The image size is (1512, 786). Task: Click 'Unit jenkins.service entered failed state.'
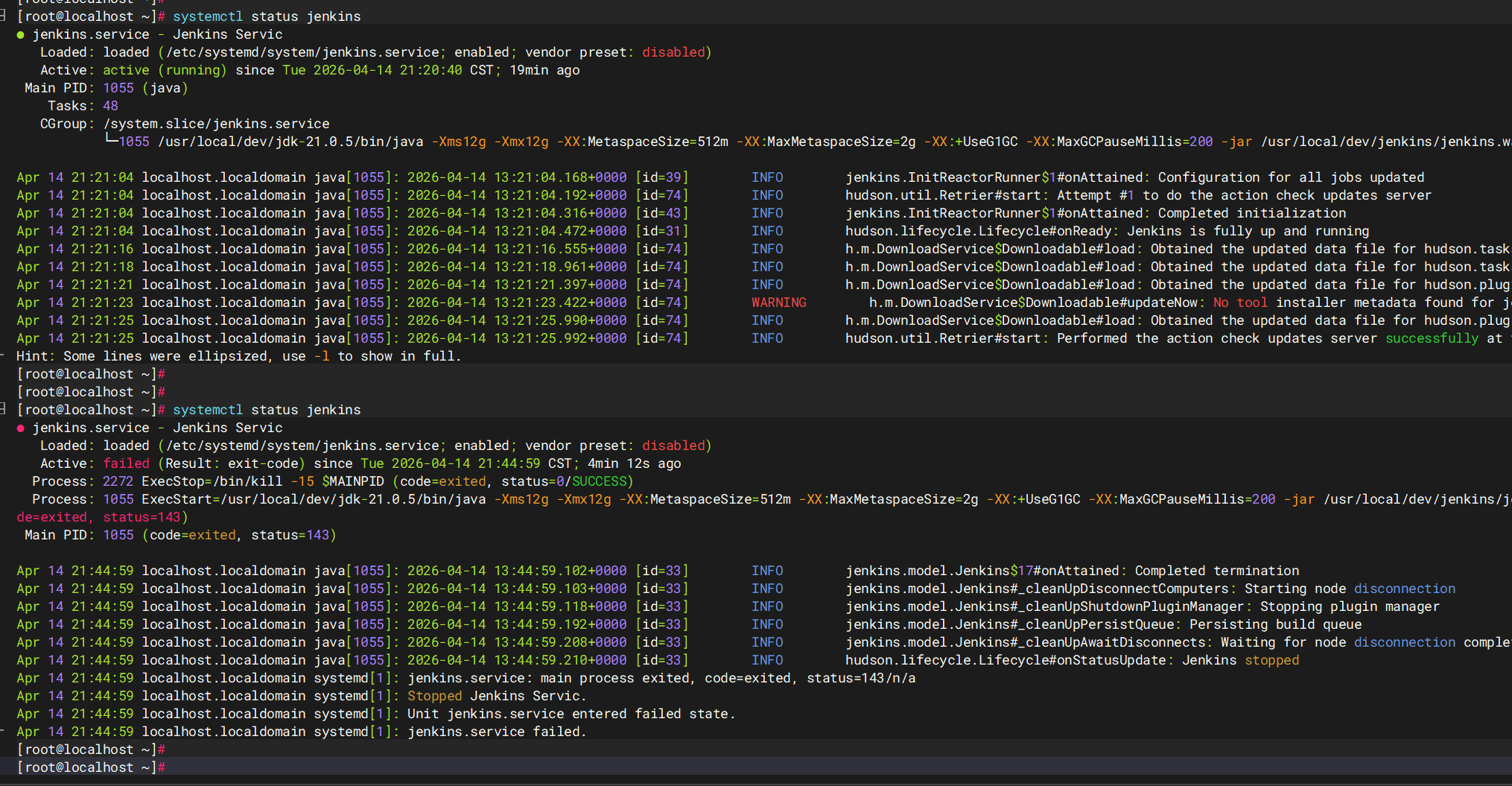(571, 714)
